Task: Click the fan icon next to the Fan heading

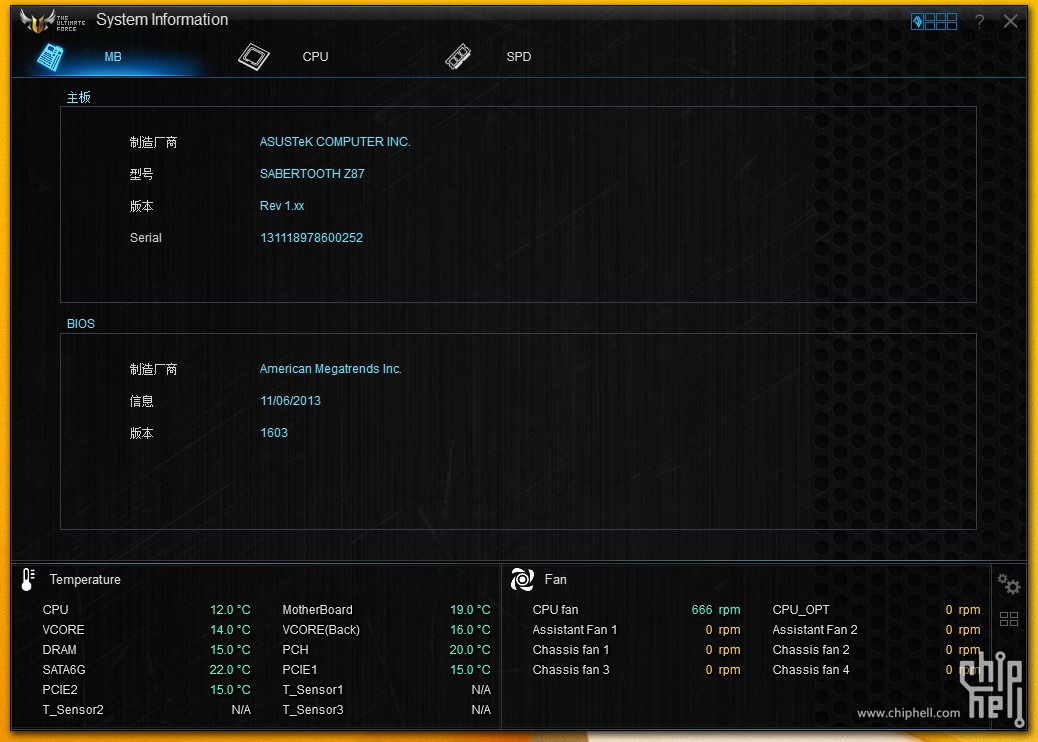Action: pos(522,579)
